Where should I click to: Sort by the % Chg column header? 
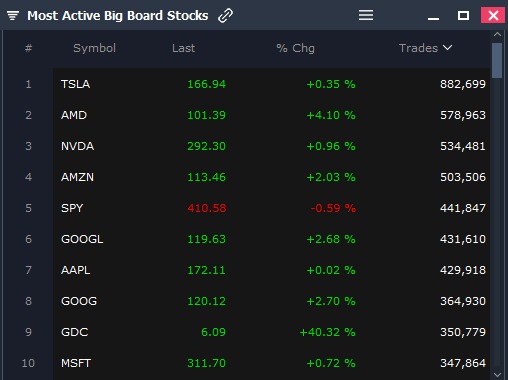tap(295, 48)
